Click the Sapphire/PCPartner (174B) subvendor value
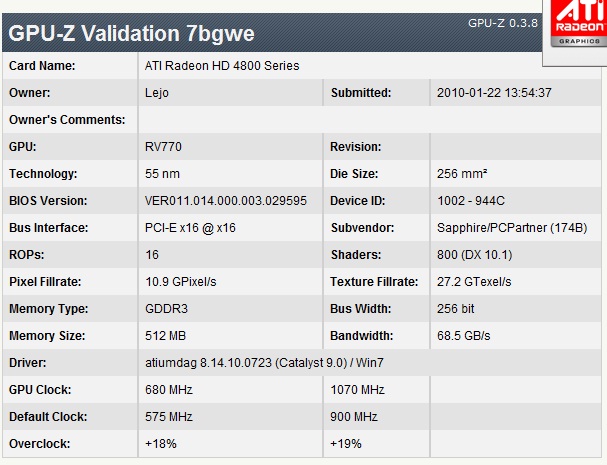Screen dimensions: 607x465 [512, 228]
